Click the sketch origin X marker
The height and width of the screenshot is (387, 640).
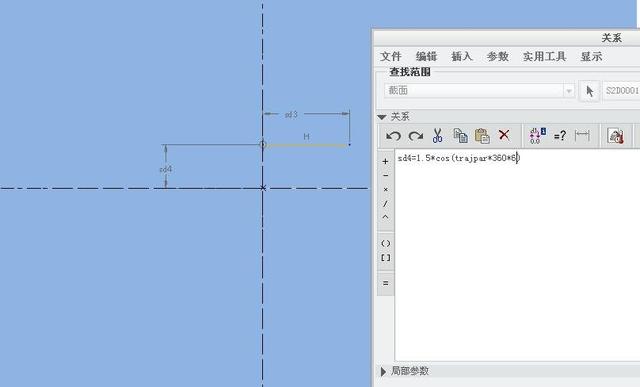tap(263, 188)
